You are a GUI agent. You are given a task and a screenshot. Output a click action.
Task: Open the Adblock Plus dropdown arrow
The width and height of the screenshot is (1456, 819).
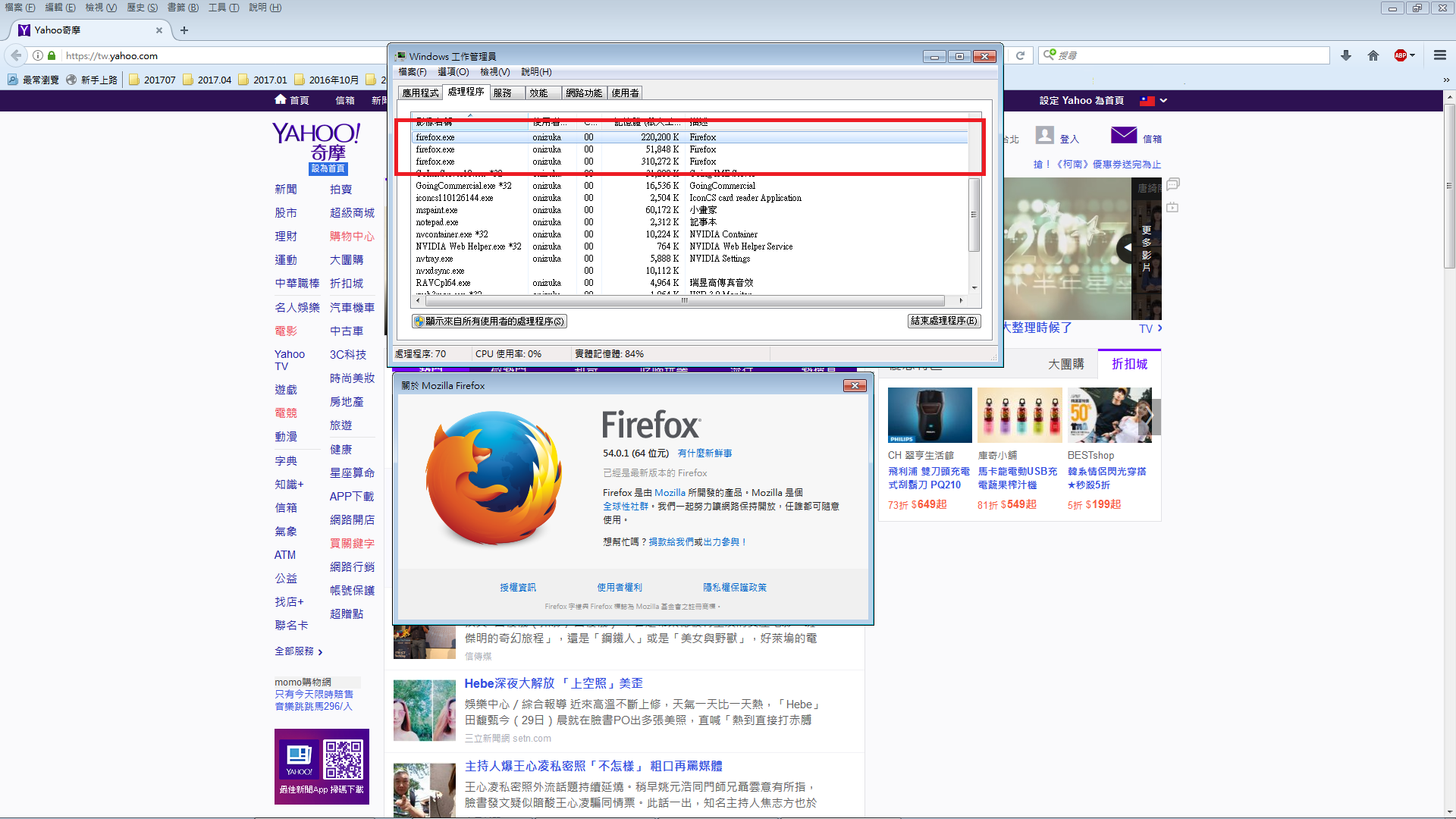click(x=1412, y=55)
